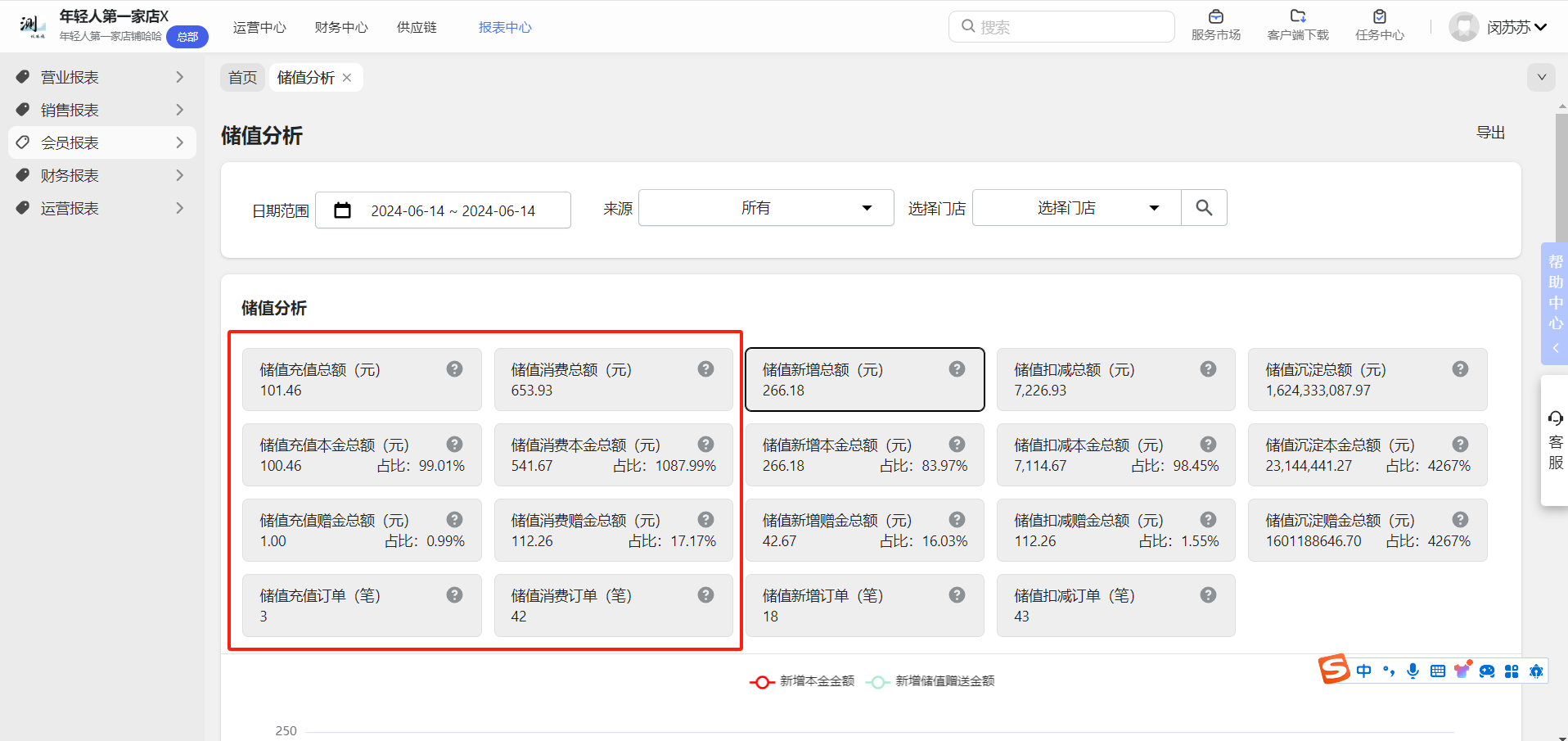Click help icon on 储值充值总额 card
1568x741 pixels.
(x=454, y=369)
